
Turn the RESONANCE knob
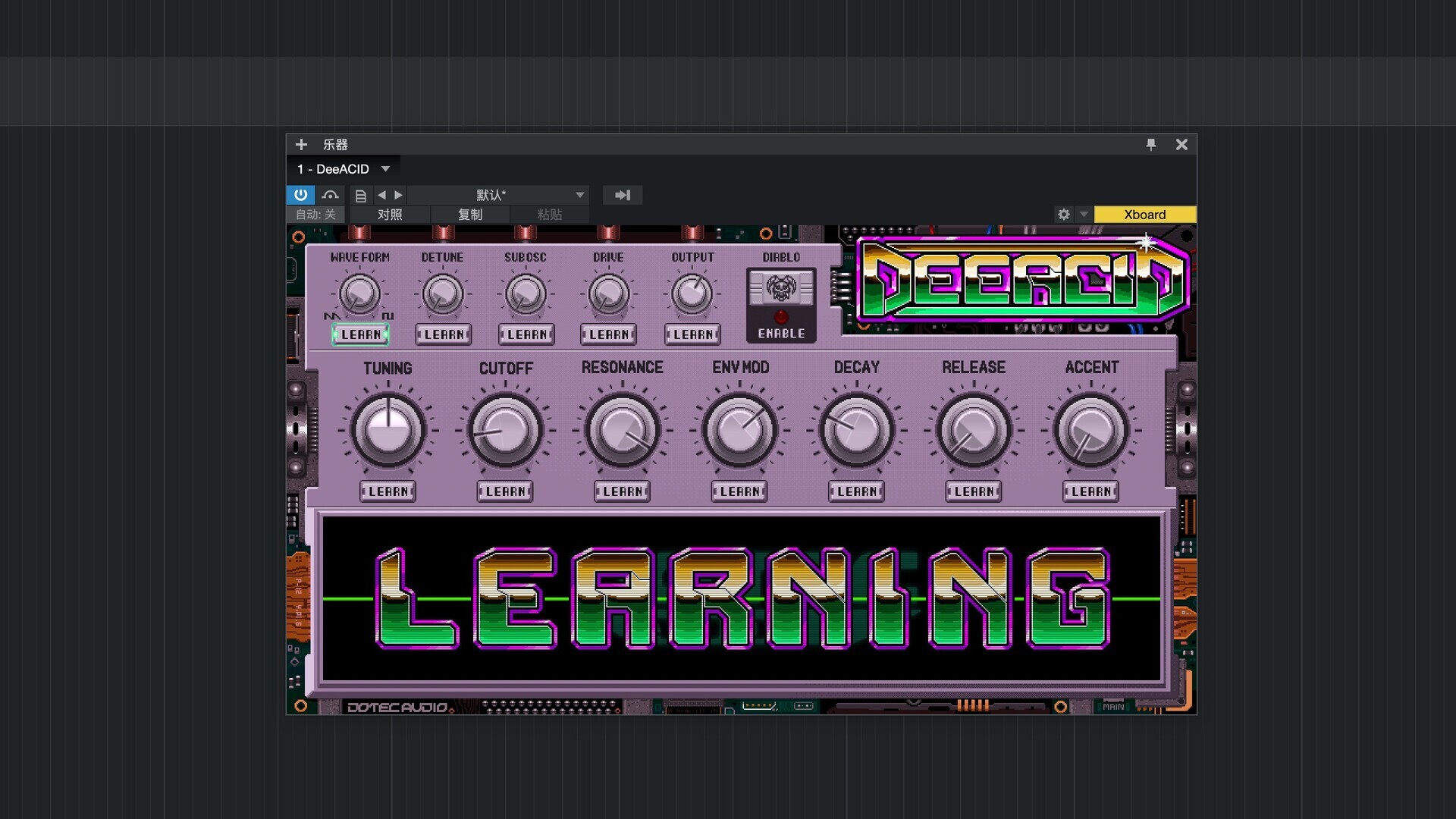[x=622, y=430]
